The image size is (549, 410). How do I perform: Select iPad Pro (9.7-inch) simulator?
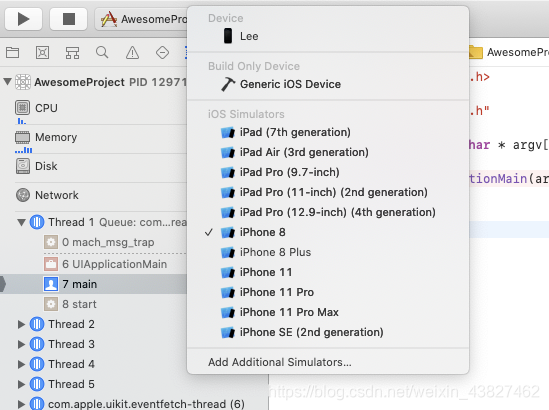(x=328, y=172)
